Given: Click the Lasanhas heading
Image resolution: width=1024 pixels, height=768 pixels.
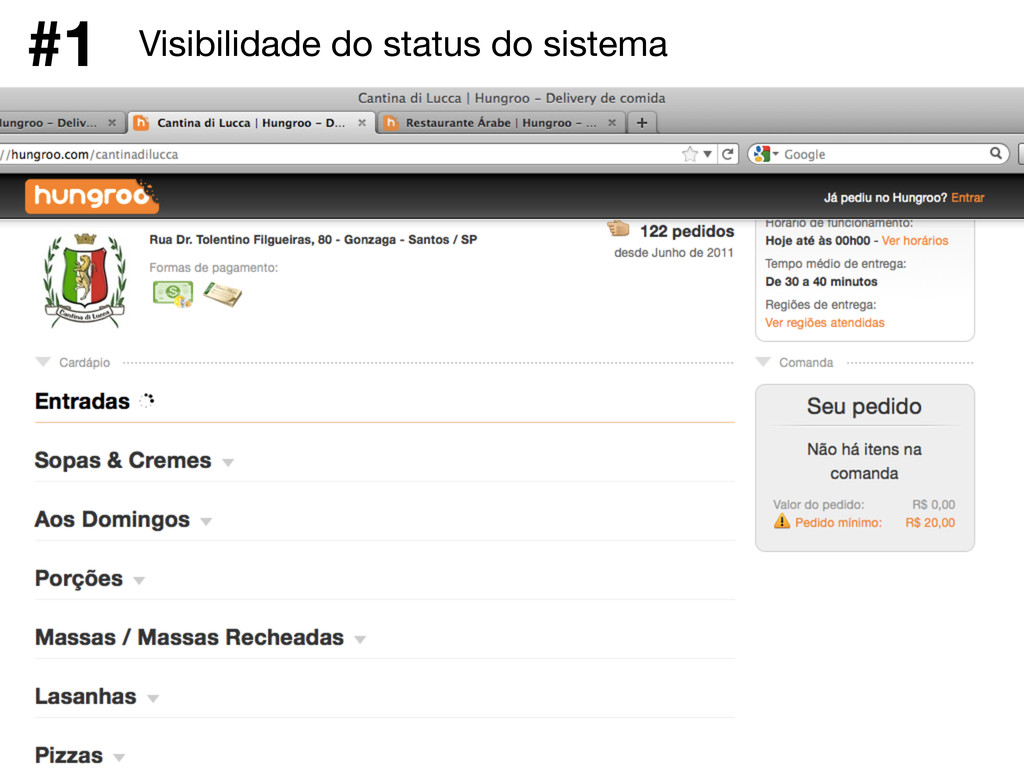Looking at the screenshot, I should [x=86, y=696].
